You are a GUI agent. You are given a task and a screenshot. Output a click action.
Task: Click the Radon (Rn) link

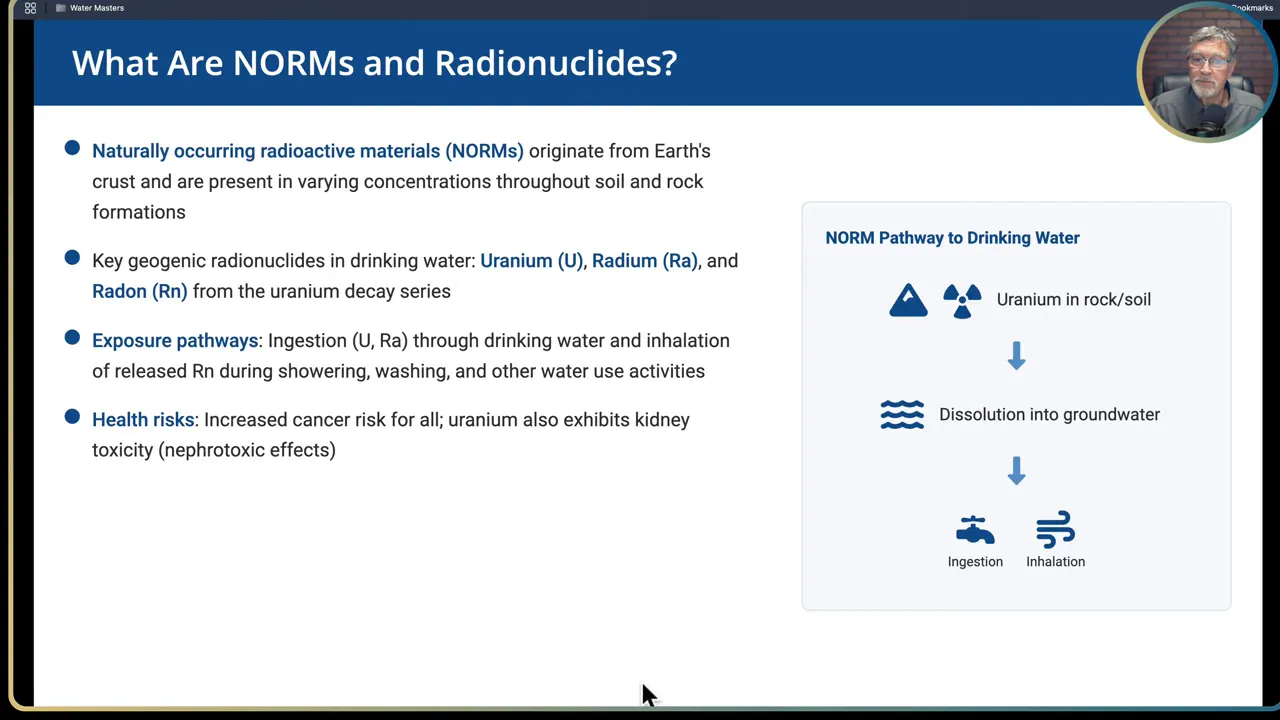[139, 291]
